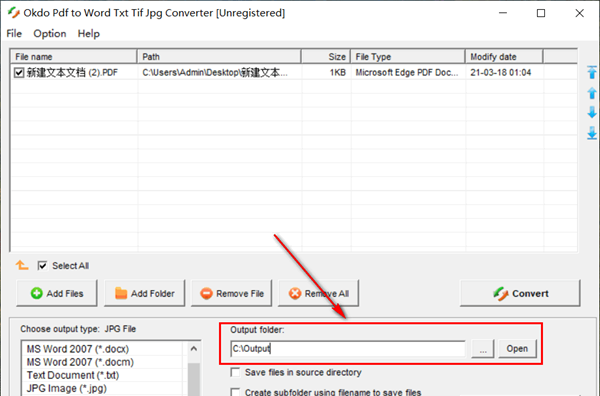Select the file path cell C:\Users\Admin\Desktop
600x396 pixels.
(x=219, y=72)
